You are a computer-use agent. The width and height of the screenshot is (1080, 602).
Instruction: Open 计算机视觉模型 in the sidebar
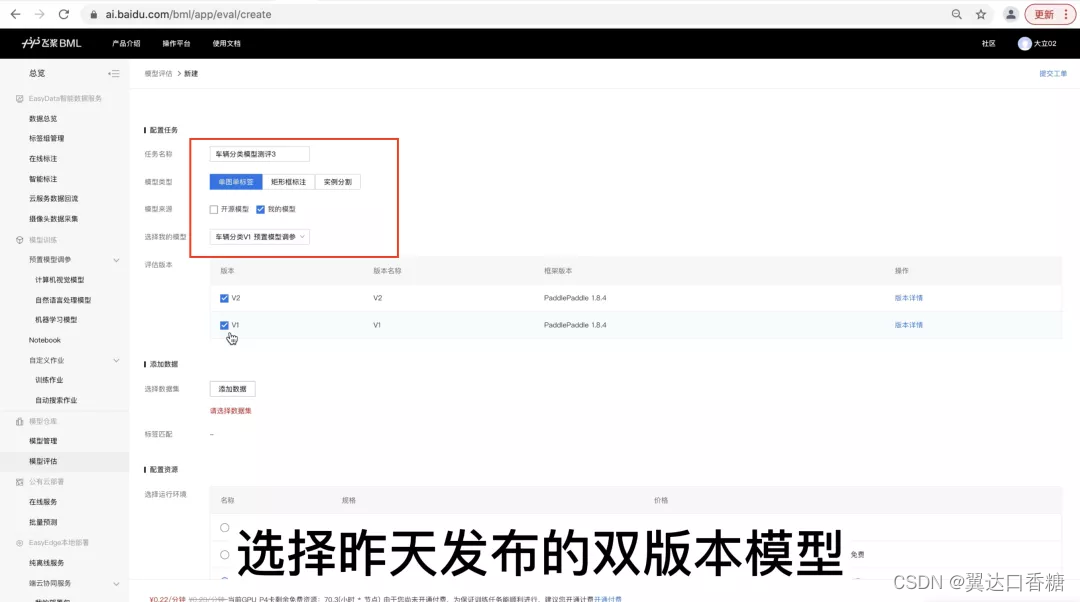click(x=59, y=280)
